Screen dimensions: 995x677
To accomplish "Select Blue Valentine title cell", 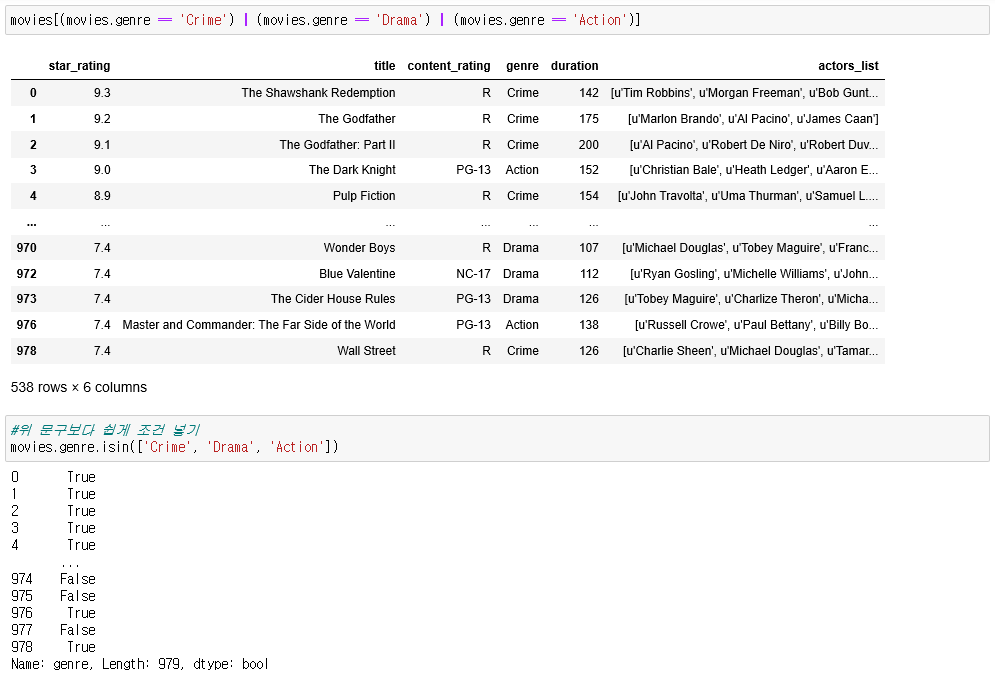I will point(357,274).
